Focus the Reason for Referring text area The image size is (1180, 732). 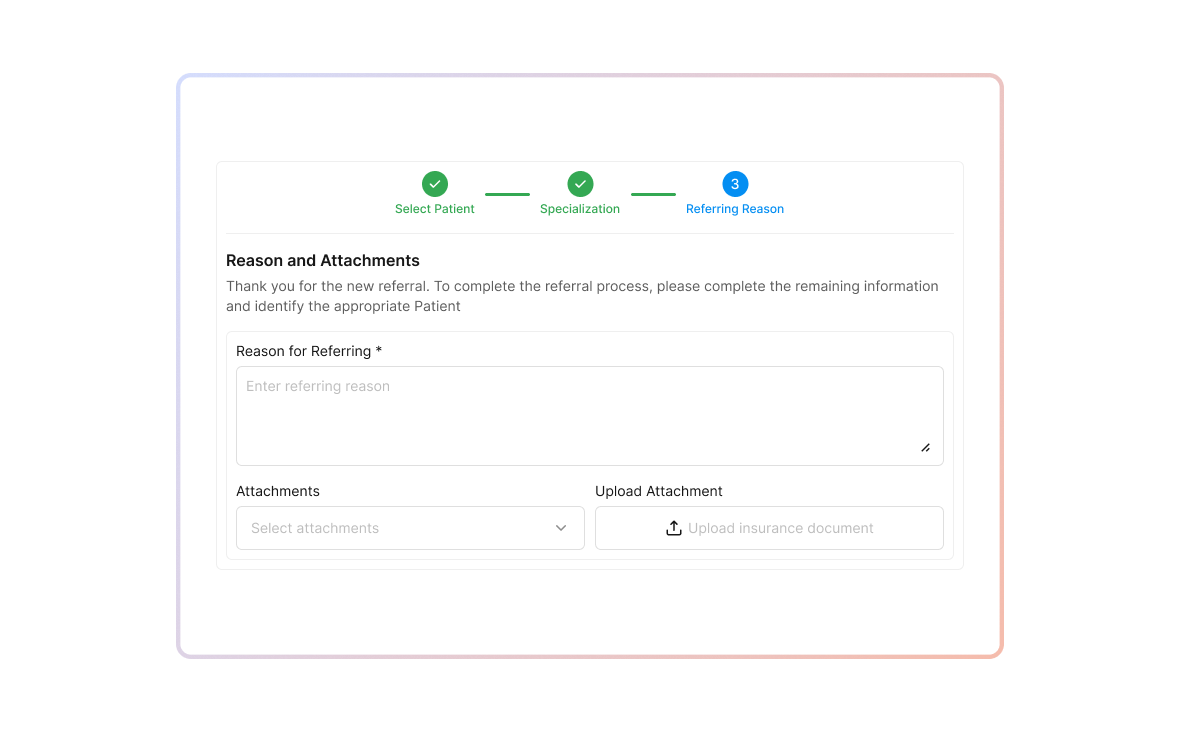pyautogui.click(x=589, y=416)
